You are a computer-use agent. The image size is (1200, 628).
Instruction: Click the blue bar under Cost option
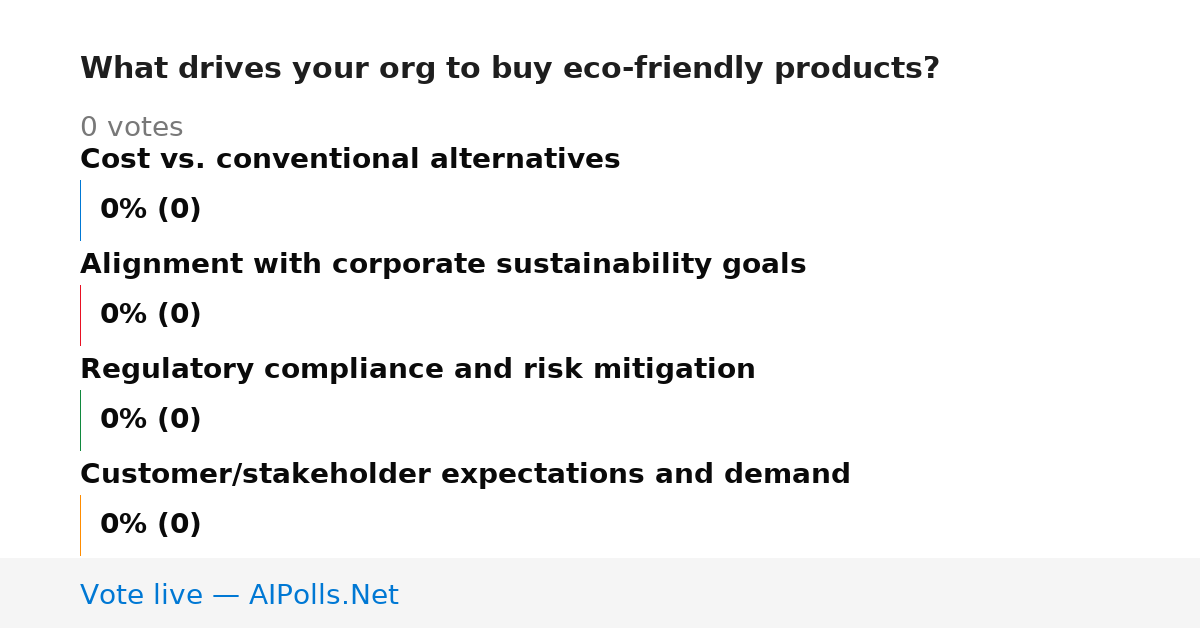click(80, 210)
